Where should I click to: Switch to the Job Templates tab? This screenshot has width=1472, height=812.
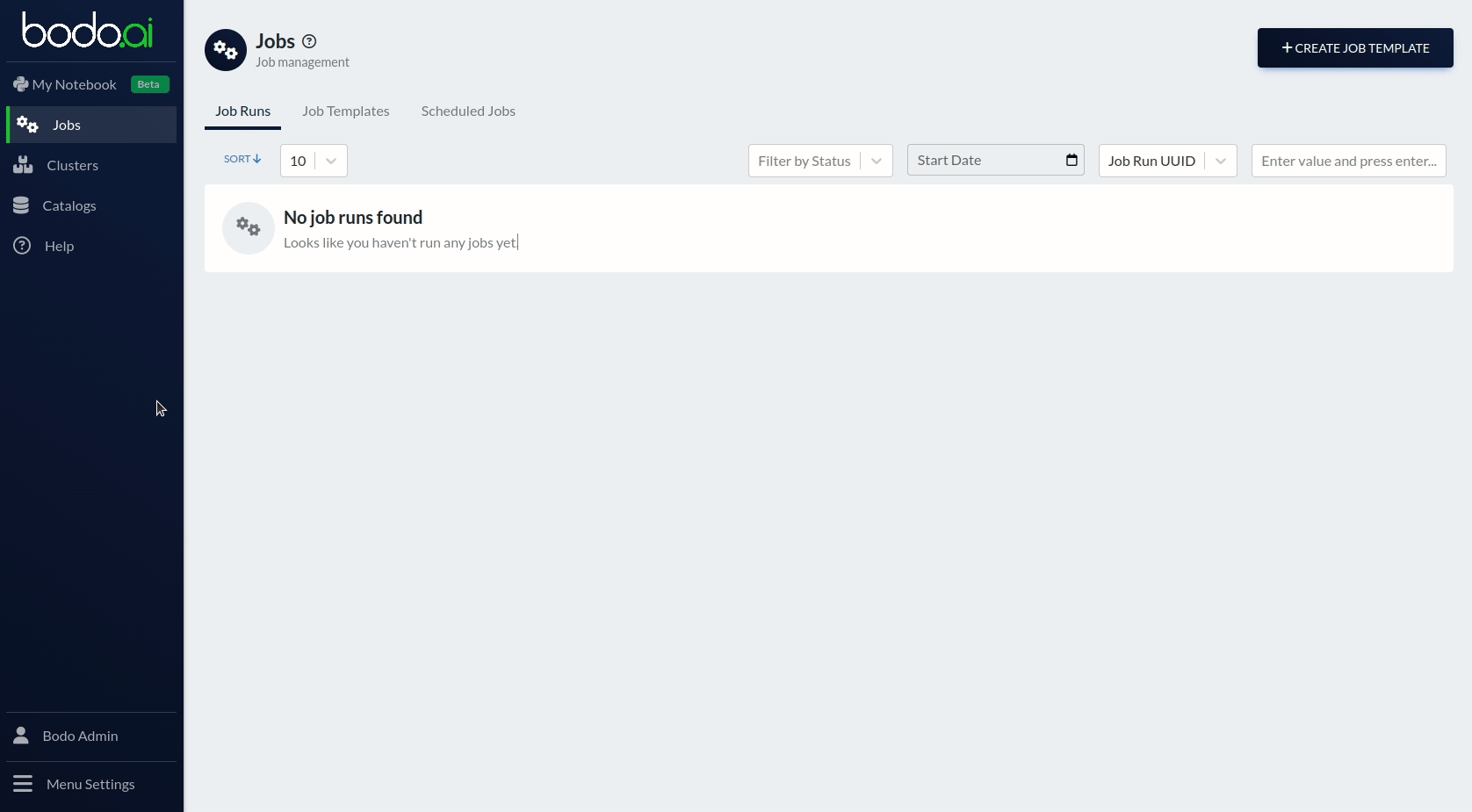coord(345,111)
